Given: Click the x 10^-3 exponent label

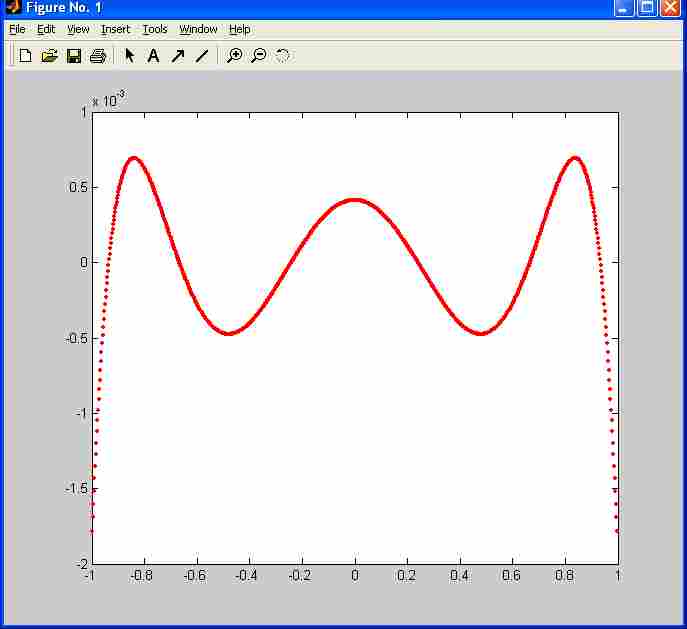Looking at the screenshot, I should 108,99.
